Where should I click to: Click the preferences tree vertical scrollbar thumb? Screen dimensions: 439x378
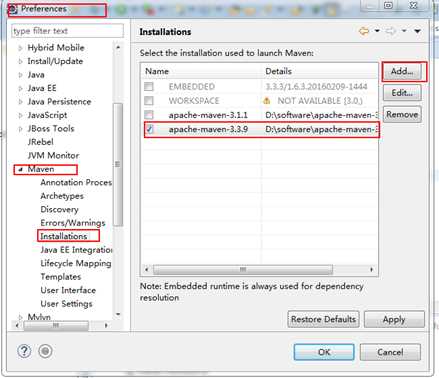click(118, 164)
